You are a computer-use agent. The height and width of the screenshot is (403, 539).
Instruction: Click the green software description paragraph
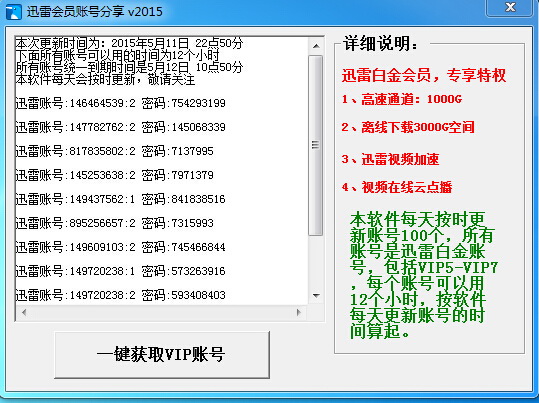point(423,276)
